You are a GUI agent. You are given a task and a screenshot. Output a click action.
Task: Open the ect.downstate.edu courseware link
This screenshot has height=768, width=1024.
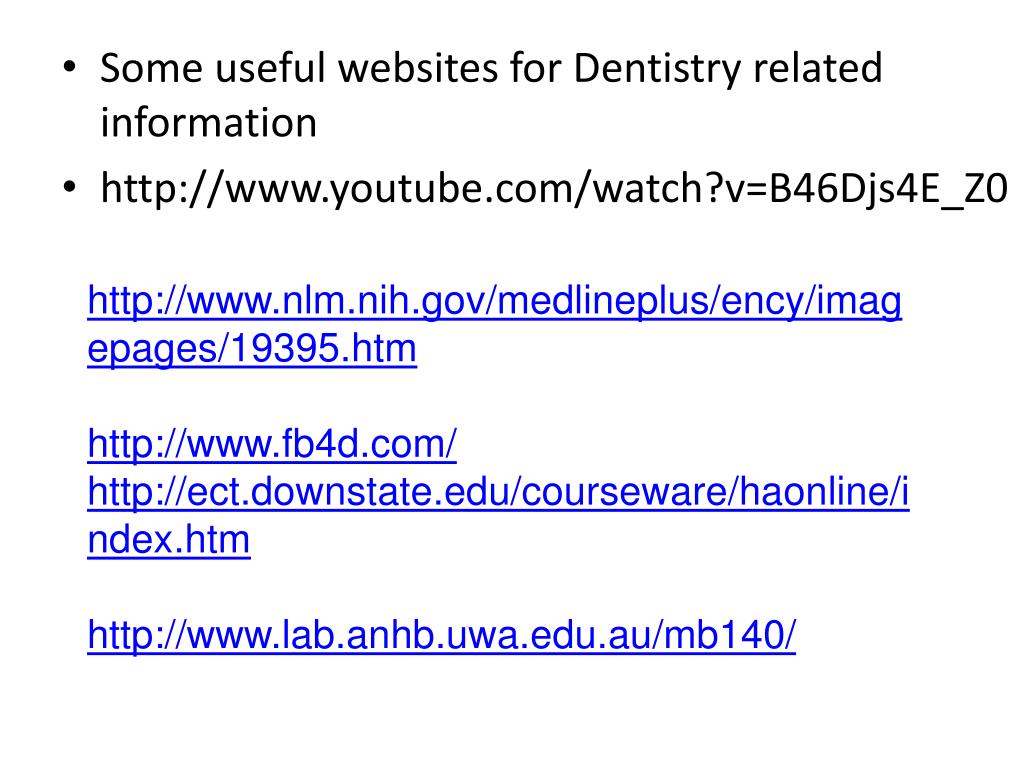(498, 492)
